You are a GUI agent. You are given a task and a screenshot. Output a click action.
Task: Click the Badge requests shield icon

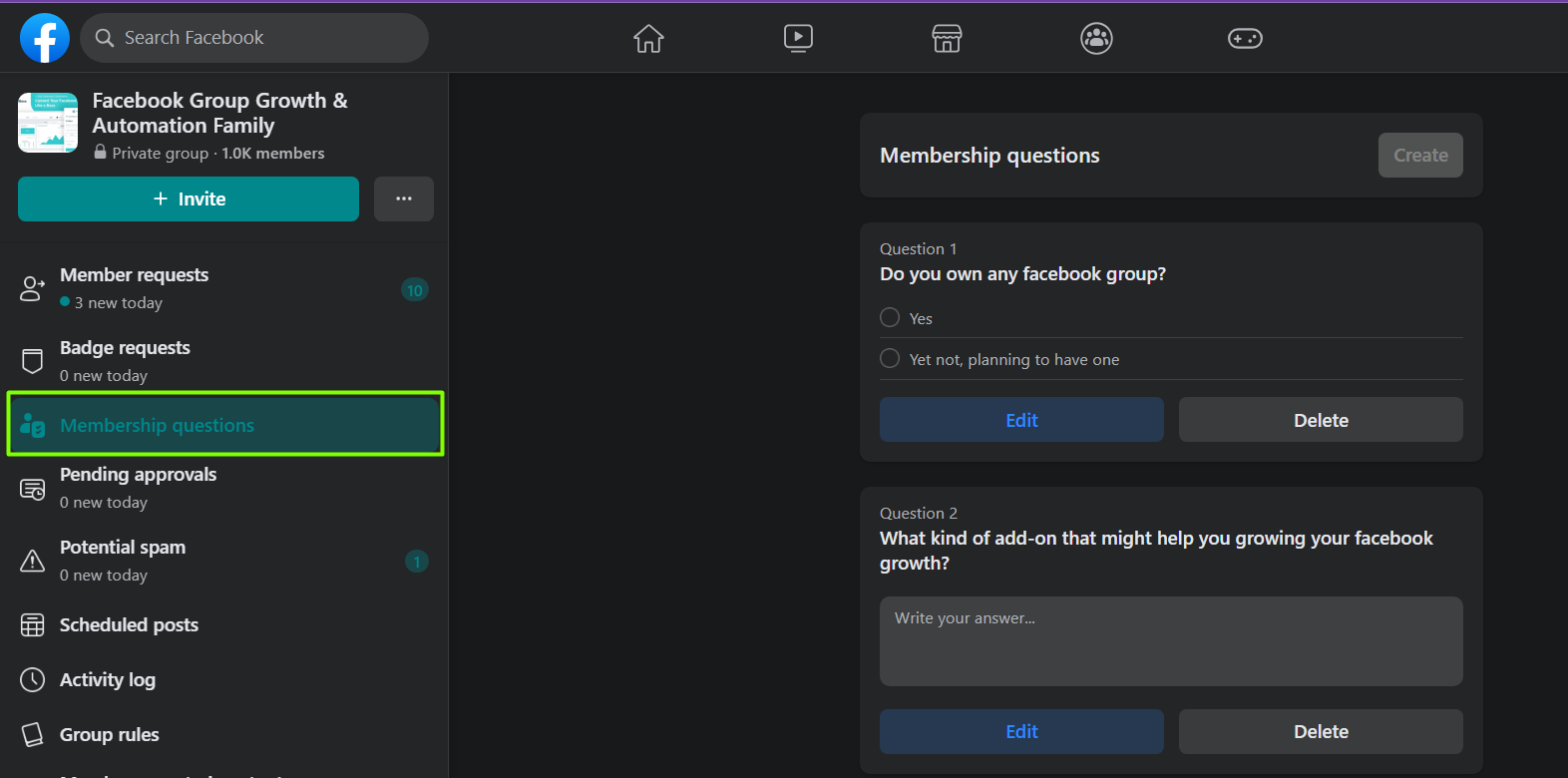tap(32, 361)
